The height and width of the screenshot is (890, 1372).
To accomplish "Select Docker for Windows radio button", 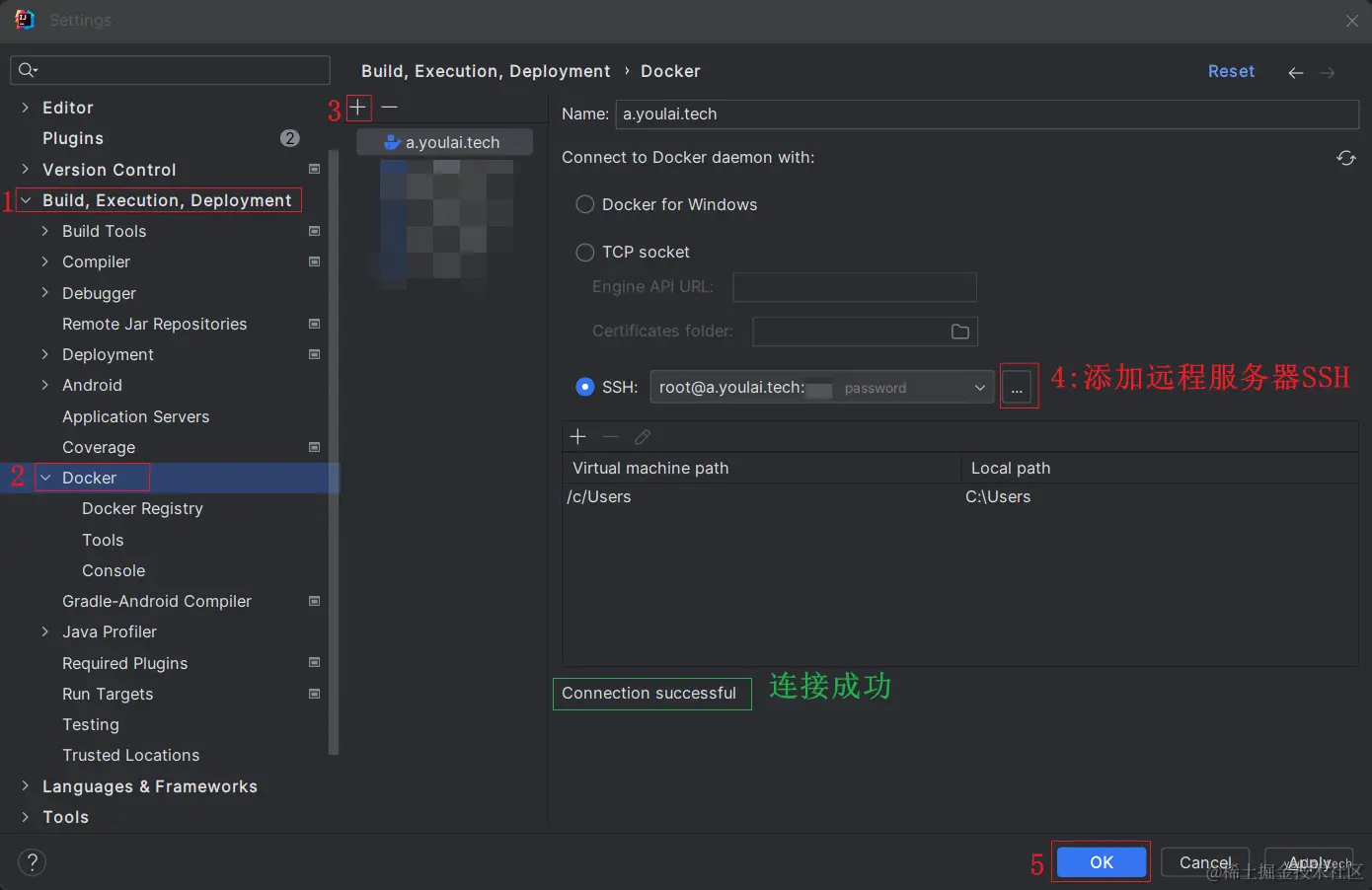I will click(x=585, y=204).
